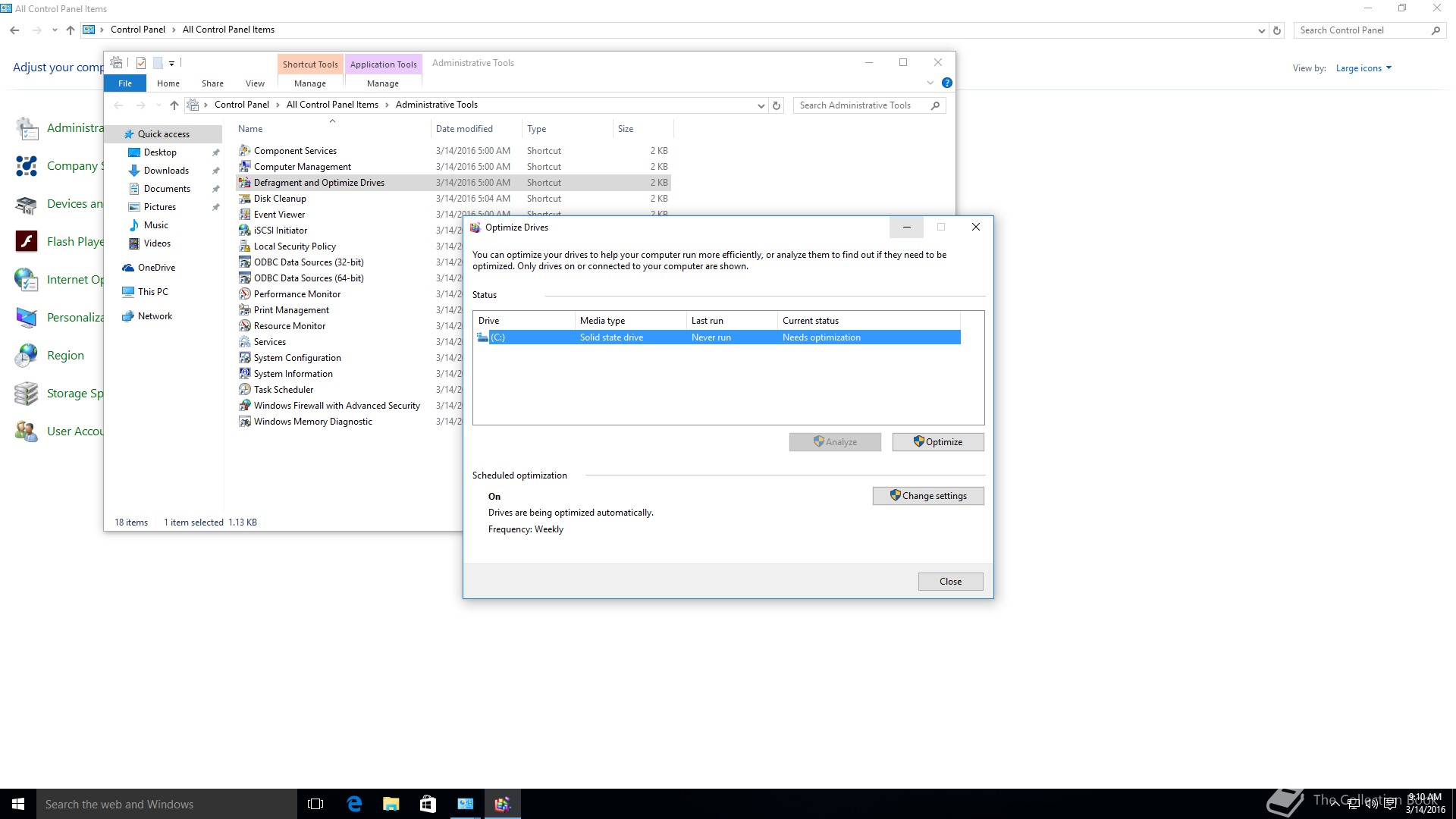This screenshot has height=819, width=1456.
Task: Click the Analyze button
Action: (x=835, y=442)
